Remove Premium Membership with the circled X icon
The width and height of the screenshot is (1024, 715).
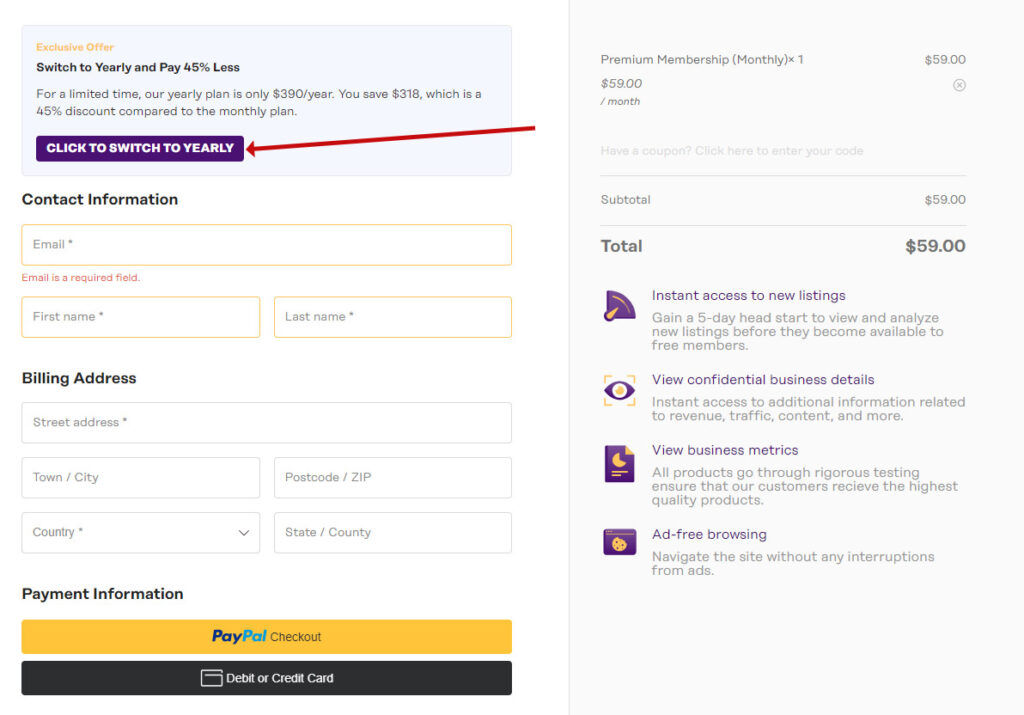pyautogui.click(x=959, y=85)
